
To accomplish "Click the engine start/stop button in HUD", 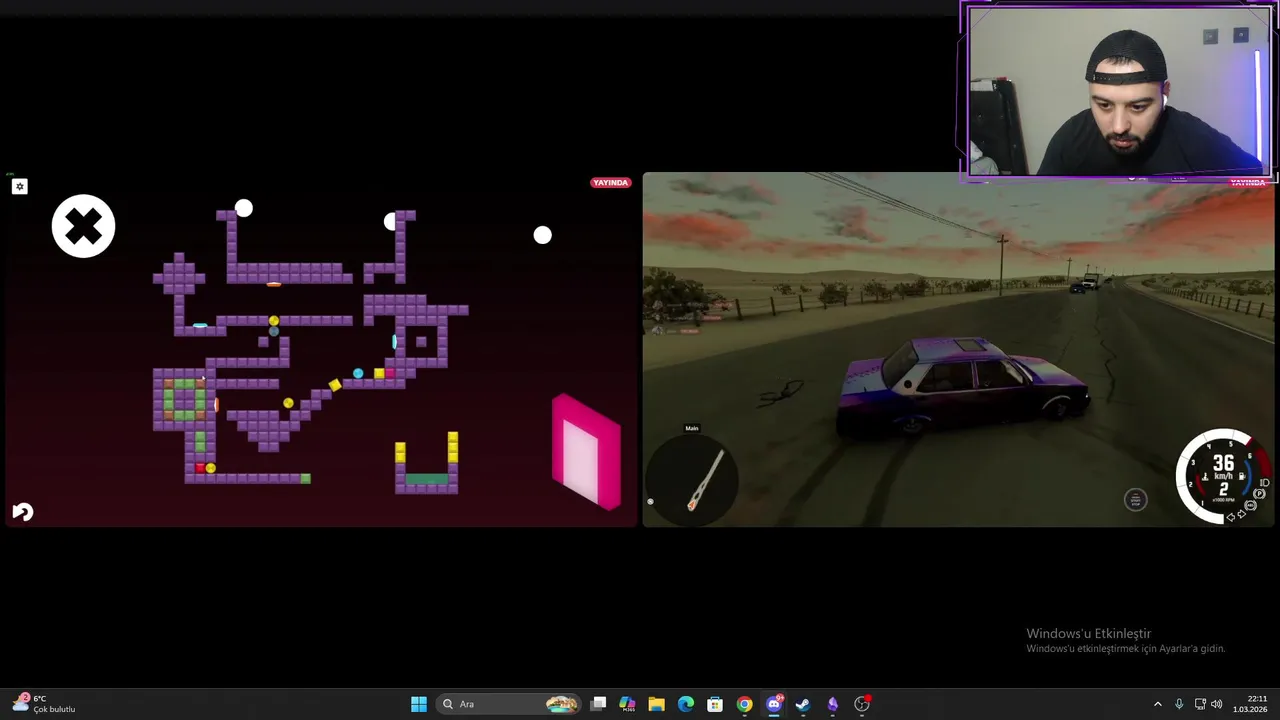I will point(1135,500).
